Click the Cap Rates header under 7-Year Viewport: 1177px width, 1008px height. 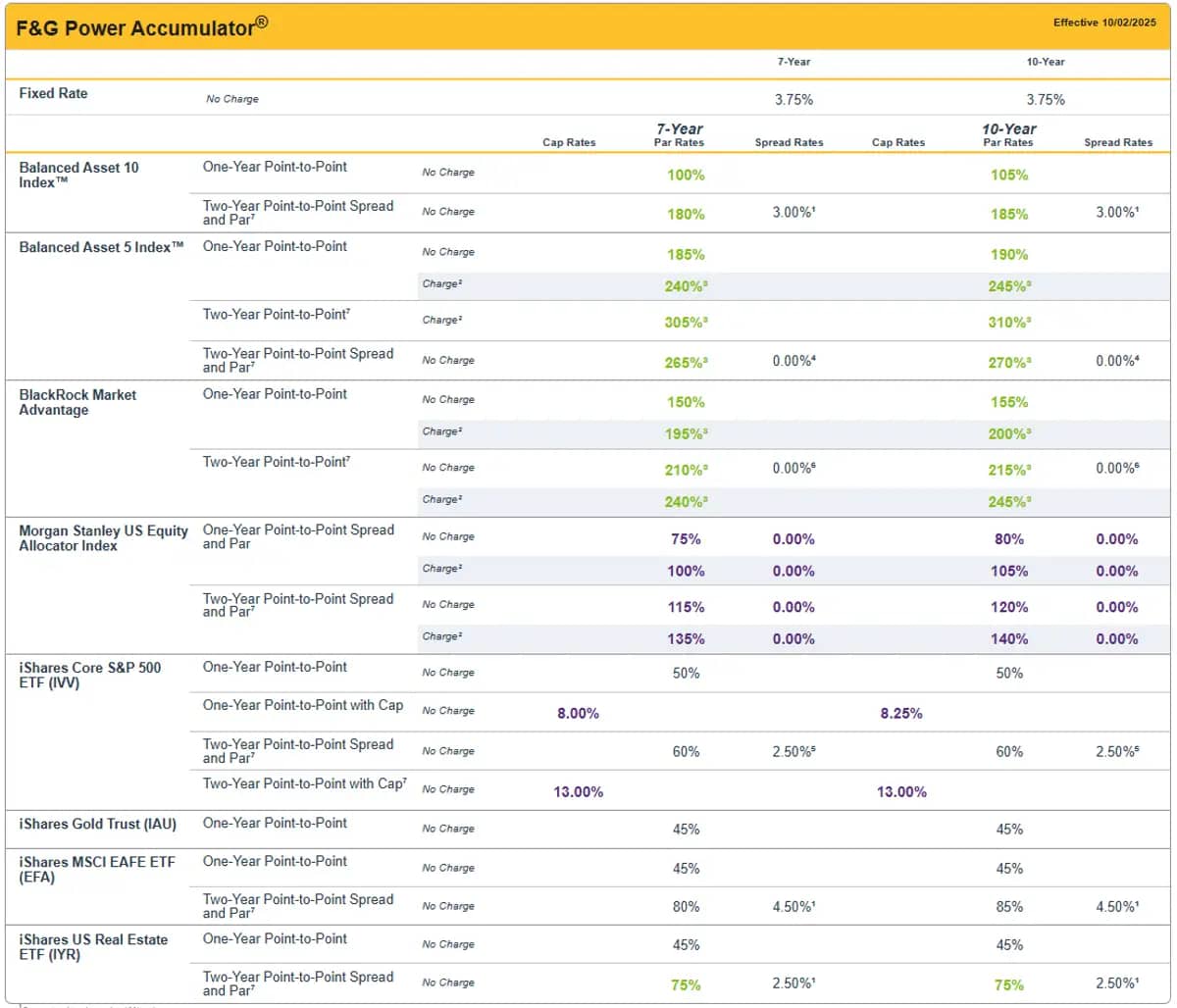pos(569,142)
